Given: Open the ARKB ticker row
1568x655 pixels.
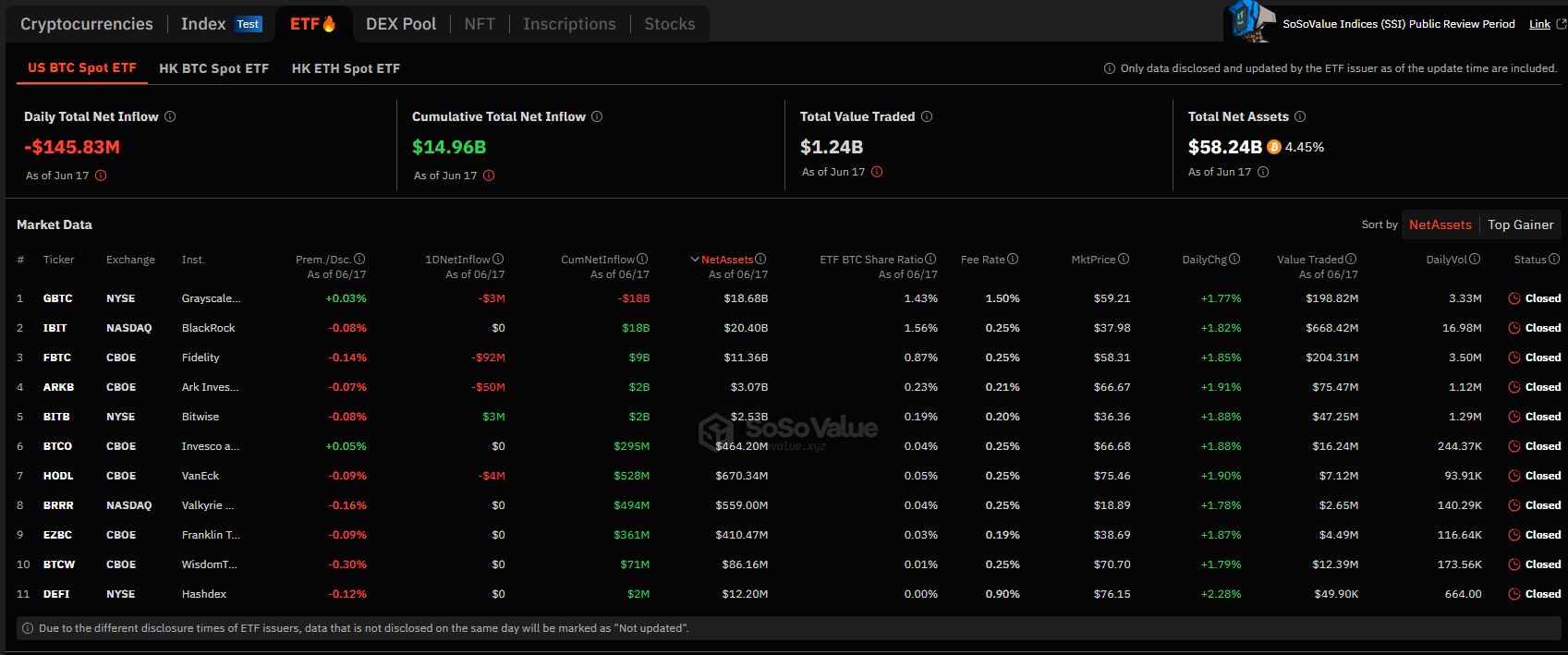Looking at the screenshot, I should click(58, 387).
